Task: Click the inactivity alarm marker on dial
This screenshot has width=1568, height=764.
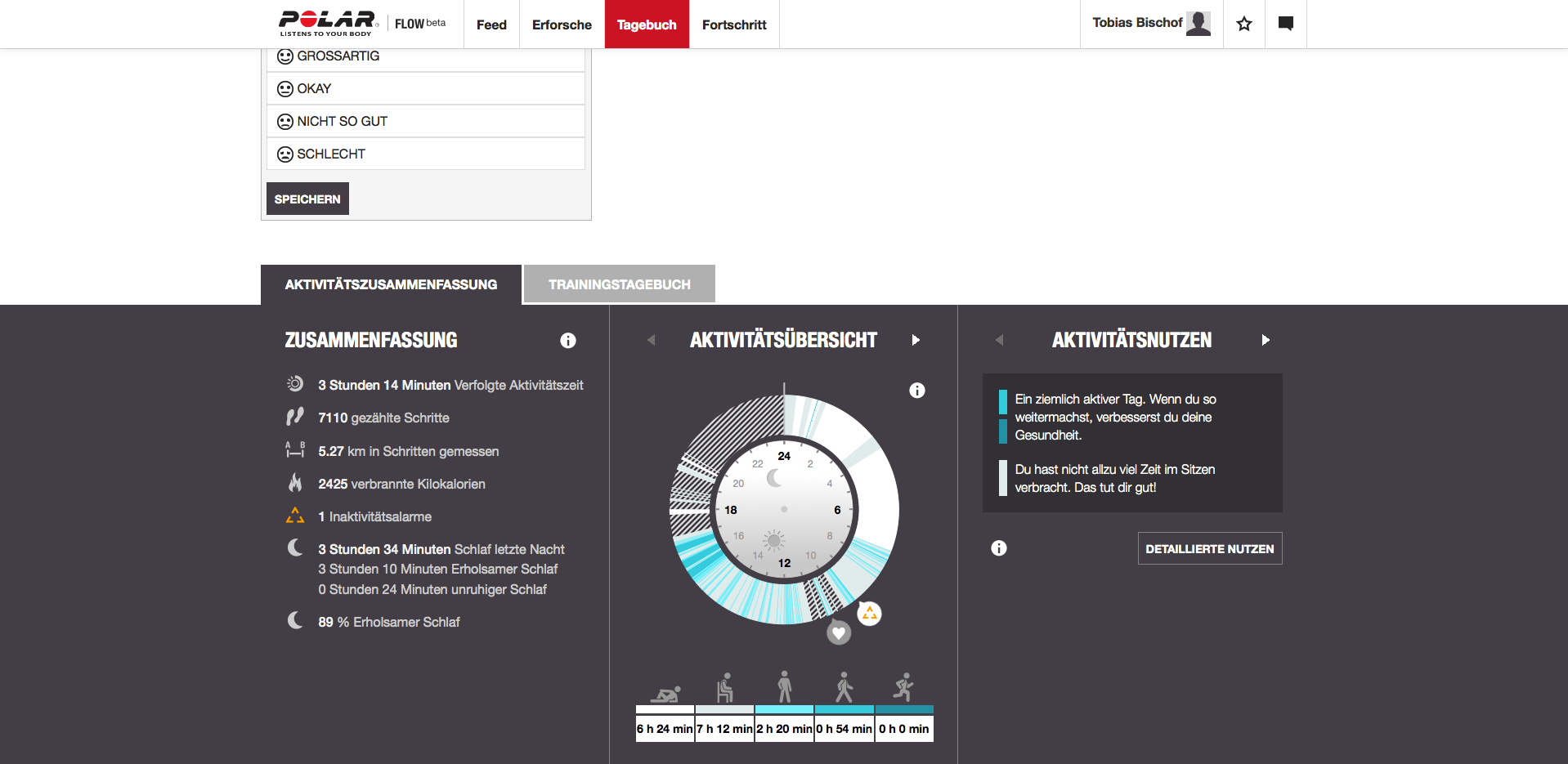Action: pyautogui.click(x=869, y=613)
